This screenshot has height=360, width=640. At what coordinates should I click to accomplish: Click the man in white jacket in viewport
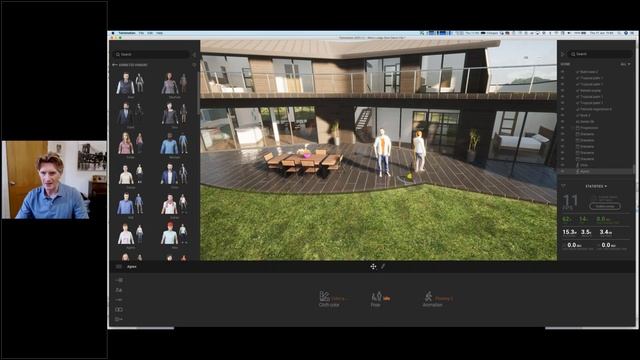tap(382, 152)
